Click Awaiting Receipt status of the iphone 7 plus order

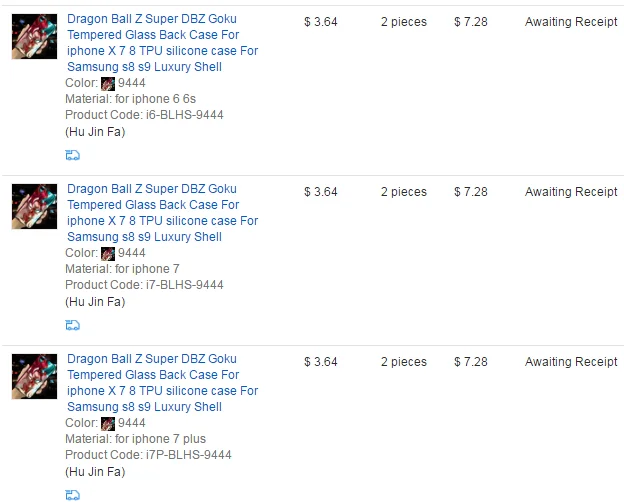(x=571, y=362)
